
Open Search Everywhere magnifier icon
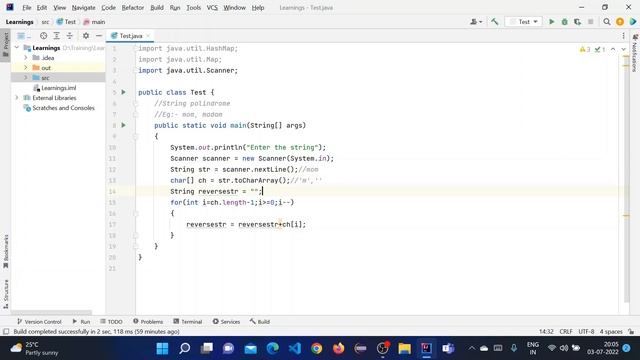[x=607, y=22]
